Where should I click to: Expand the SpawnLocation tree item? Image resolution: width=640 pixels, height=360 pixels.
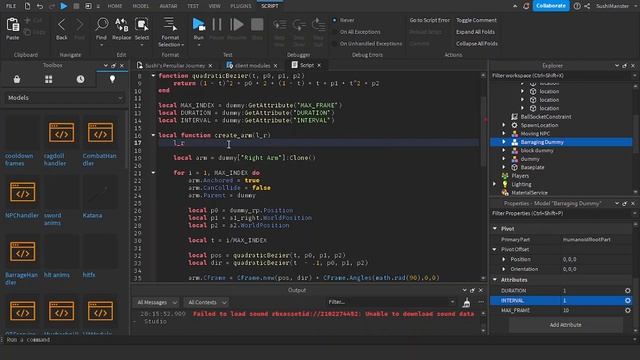pos(504,125)
